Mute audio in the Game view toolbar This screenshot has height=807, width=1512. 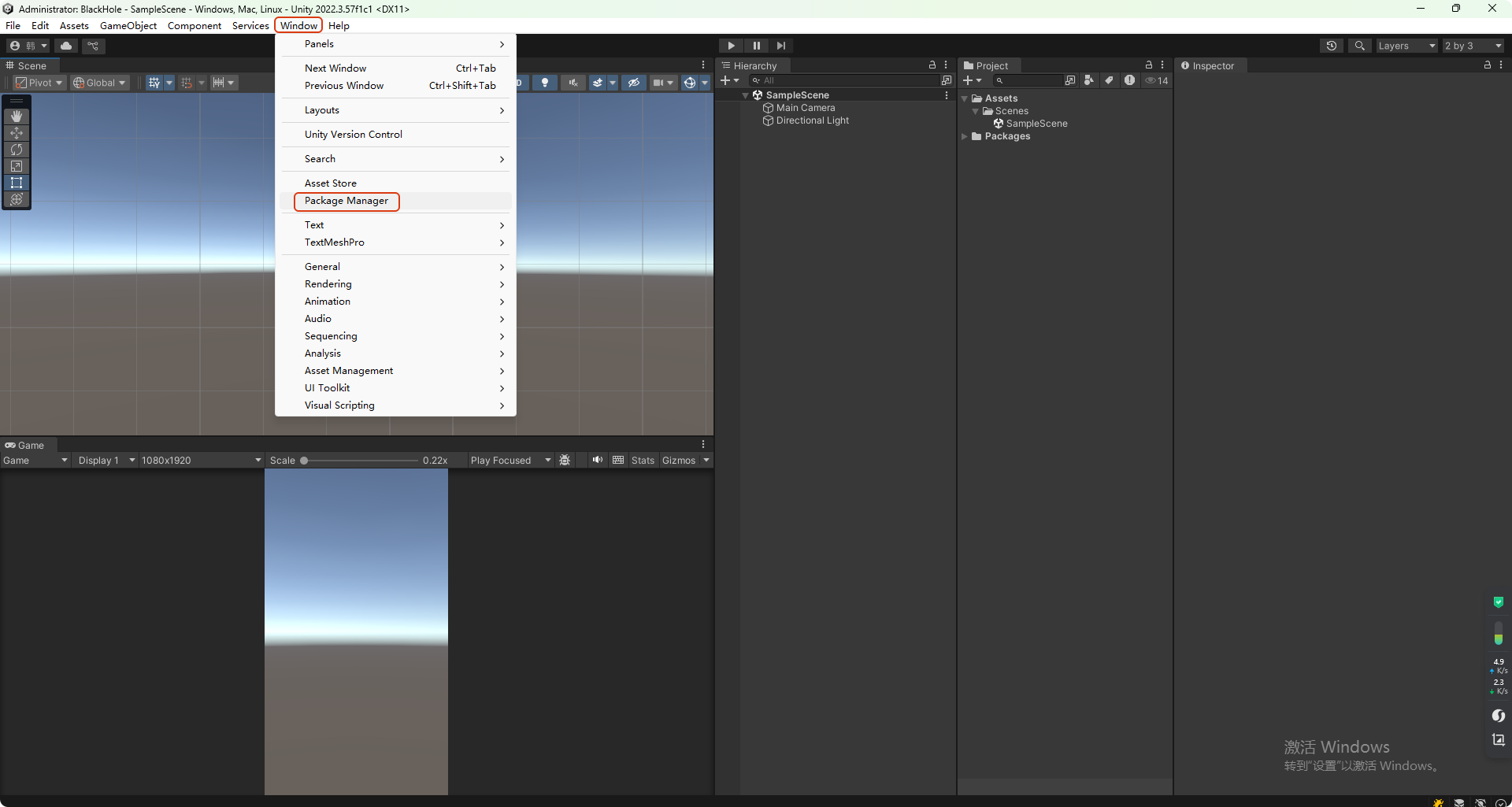pyautogui.click(x=598, y=460)
